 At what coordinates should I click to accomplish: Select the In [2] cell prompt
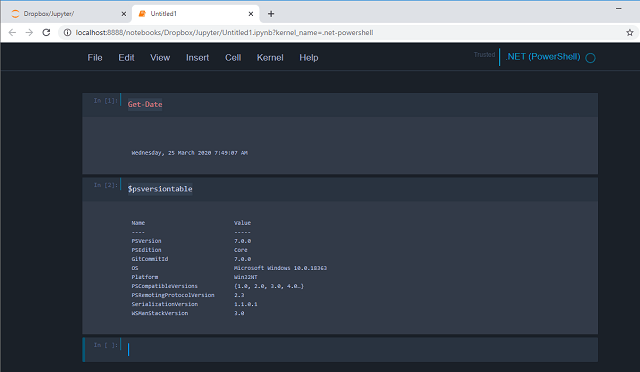tap(106, 185)
